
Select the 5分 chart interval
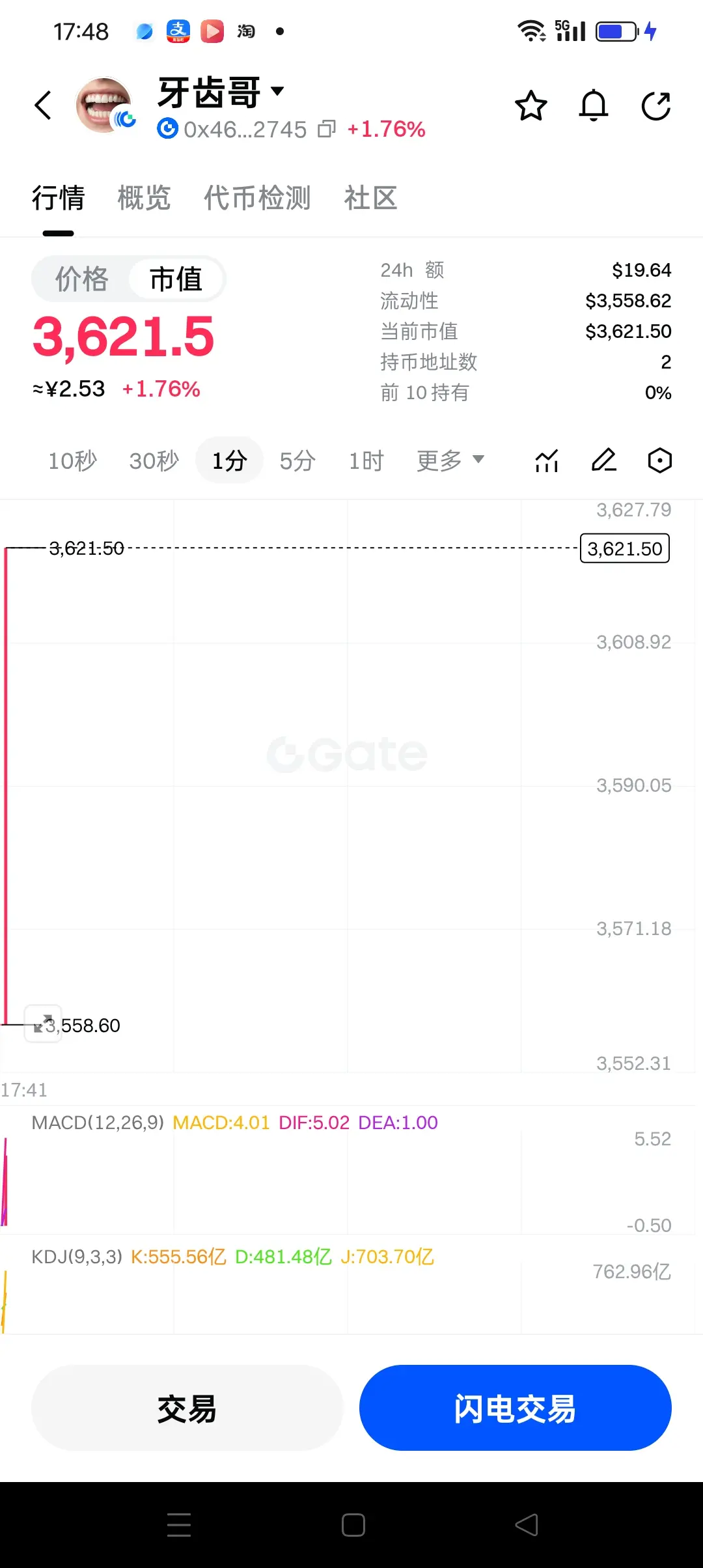coord(297,461)
